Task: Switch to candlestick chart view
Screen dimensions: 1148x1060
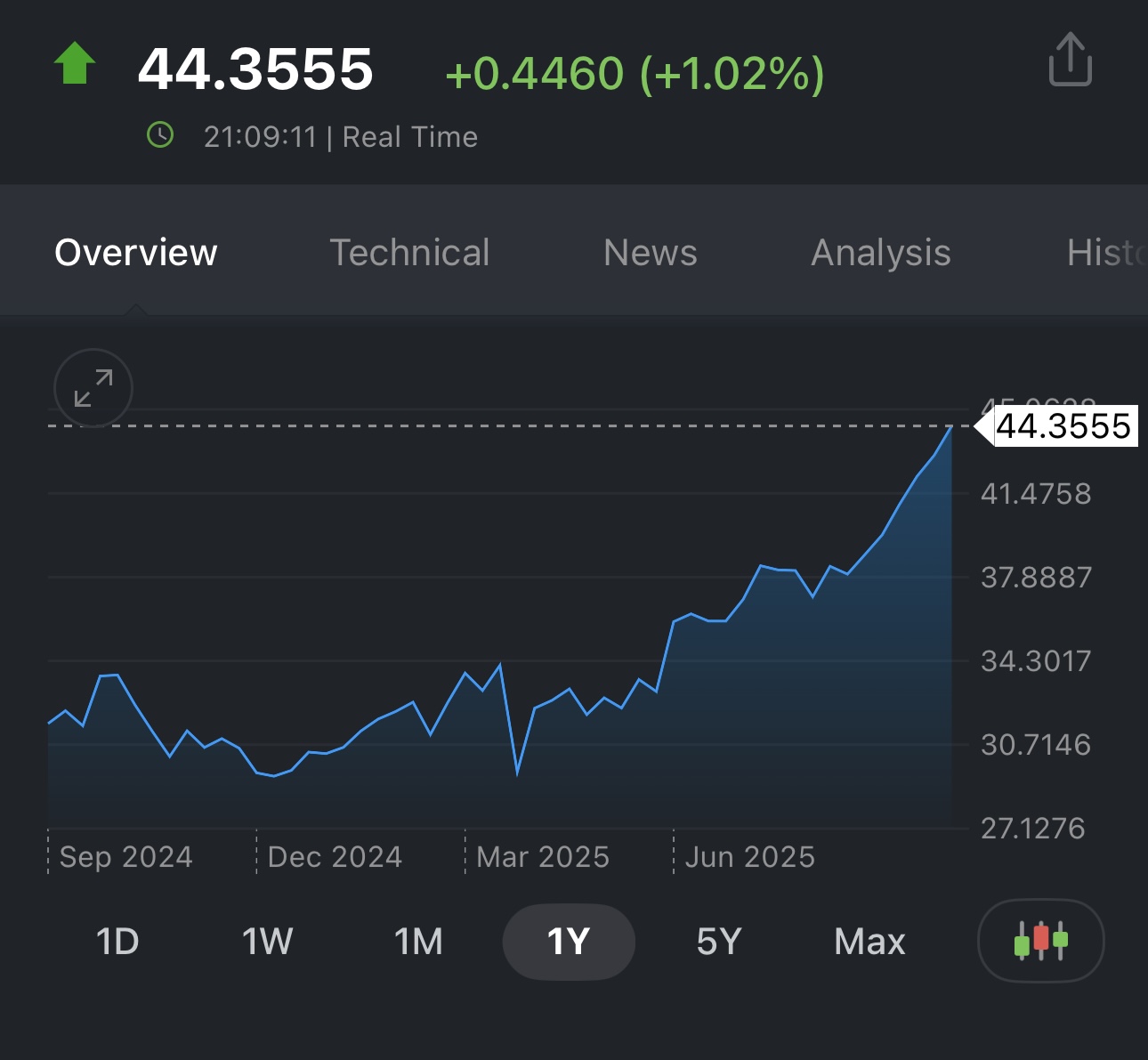Action: click(1040, 941)
